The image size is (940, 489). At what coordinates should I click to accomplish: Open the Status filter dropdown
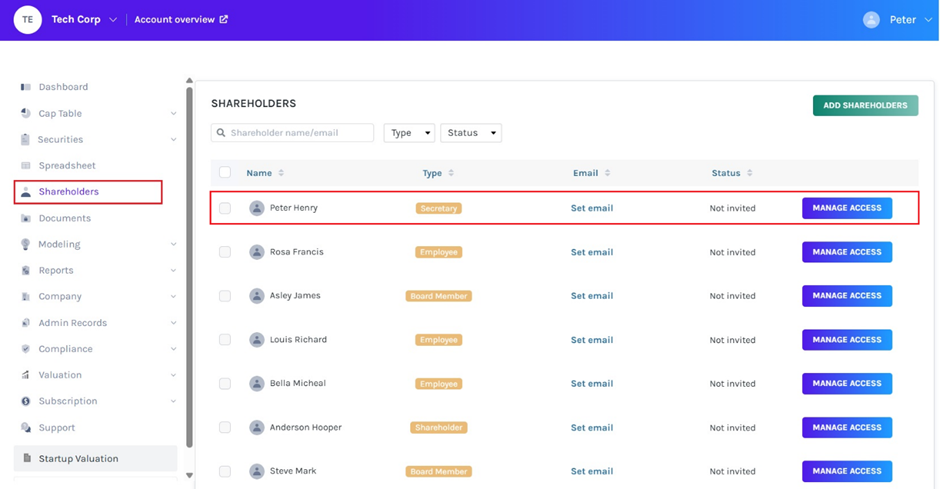pos(471,133)
